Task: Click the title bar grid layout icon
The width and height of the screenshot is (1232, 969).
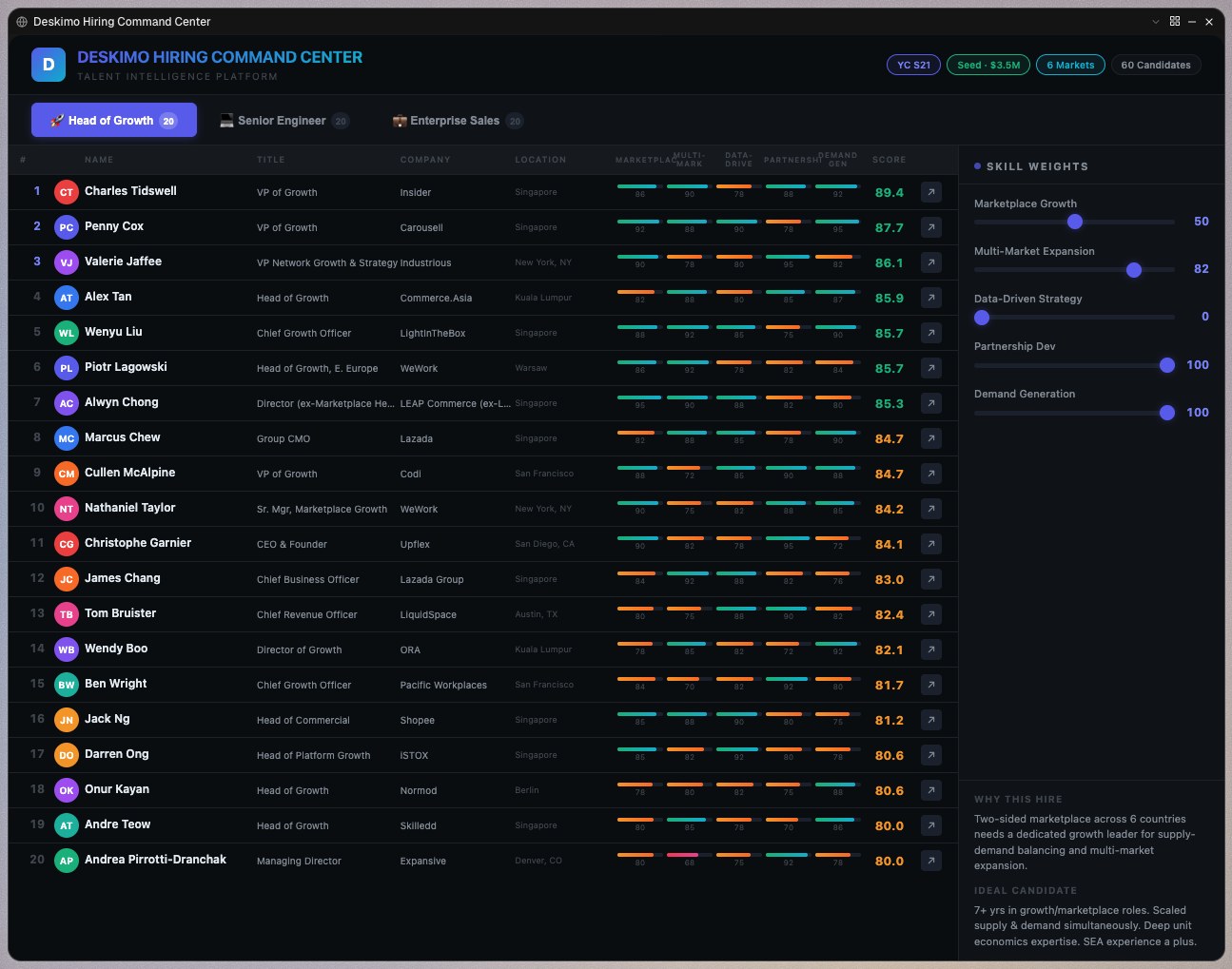Action: click(x=1175, y=21)
